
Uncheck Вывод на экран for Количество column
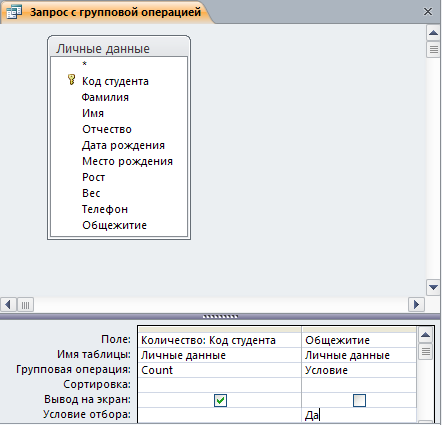(x=220, y=400)
